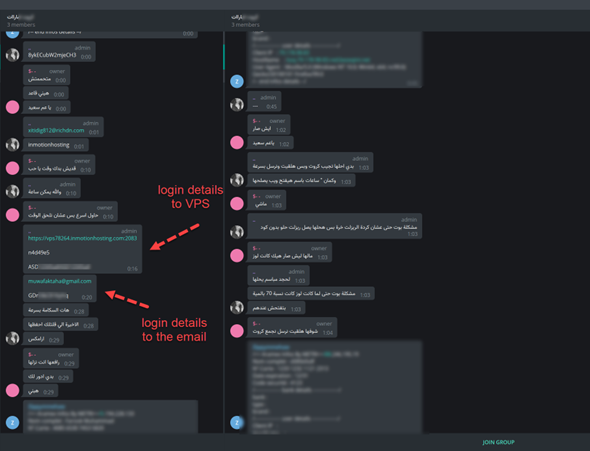Click pink avatar beside the 1:02 message
Image resolution: width=590 pixels, height=451 pixels.
(x=237, y=143)
